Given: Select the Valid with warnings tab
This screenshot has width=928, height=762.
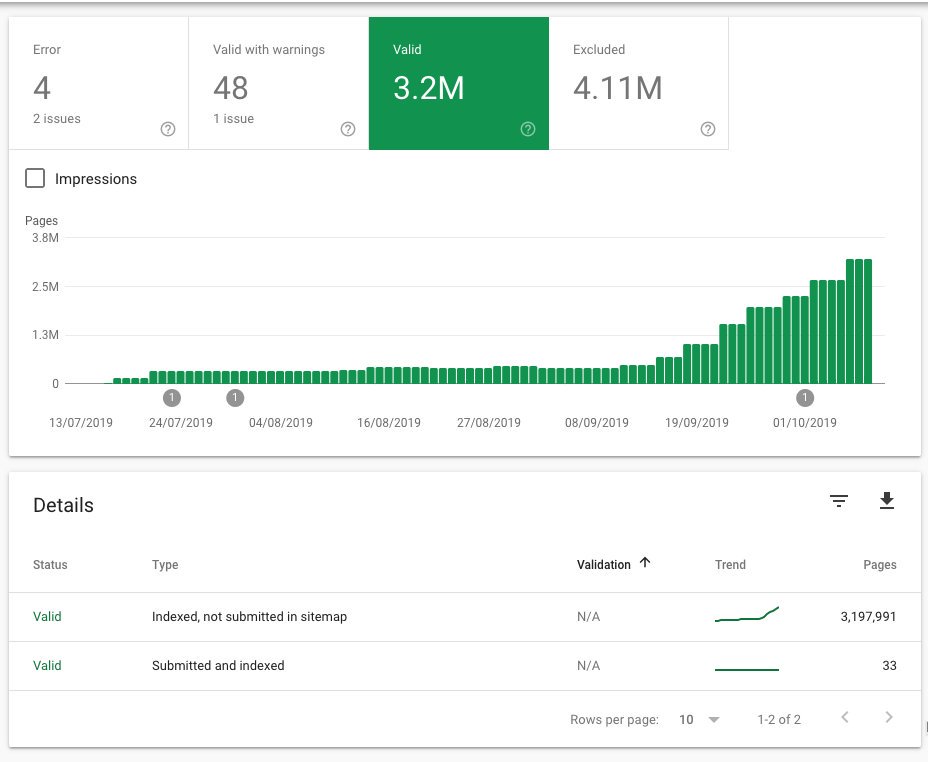Looking at the screenshot, I should [279, 83].
